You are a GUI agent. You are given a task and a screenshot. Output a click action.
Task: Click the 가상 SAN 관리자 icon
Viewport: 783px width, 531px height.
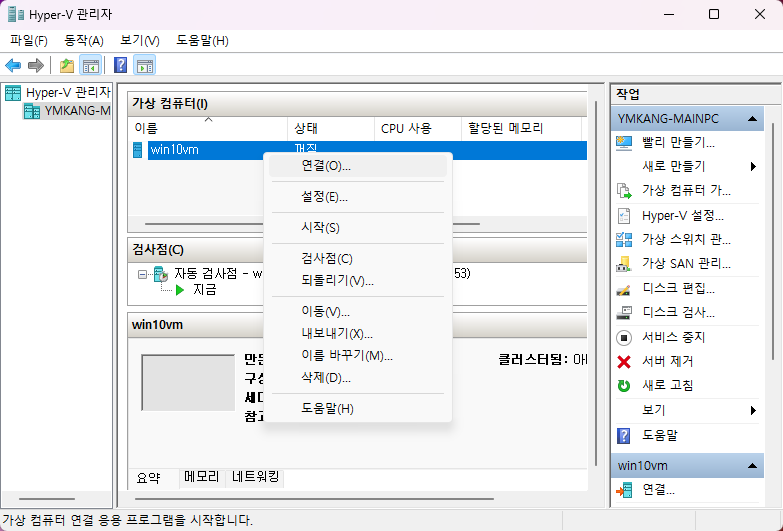click(624, 264)
